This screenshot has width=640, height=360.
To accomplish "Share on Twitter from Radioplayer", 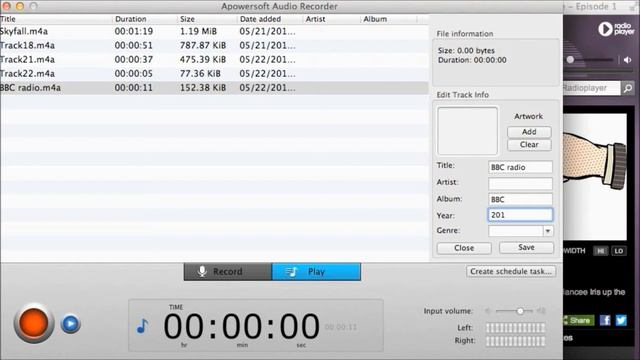I will 621,320.
